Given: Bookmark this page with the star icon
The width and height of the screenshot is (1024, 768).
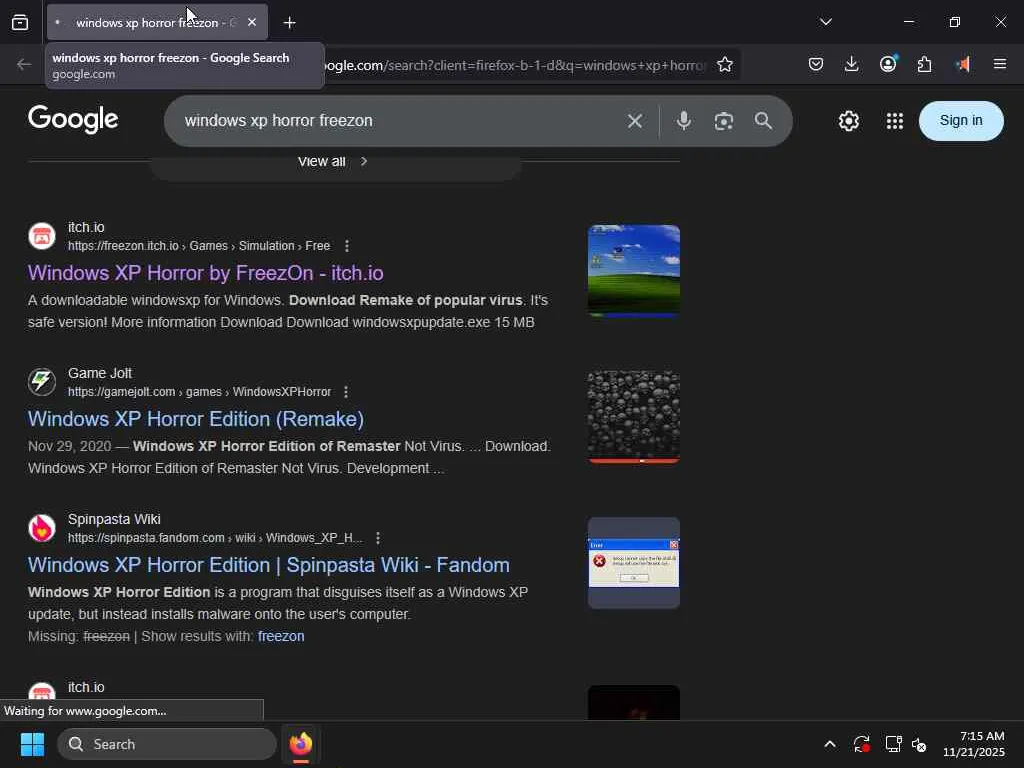Looking at the screenshot, I should tap(724, 65).
